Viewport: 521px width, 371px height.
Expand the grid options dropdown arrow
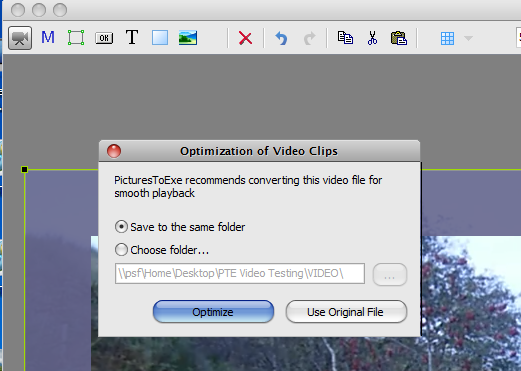click(468, 38)
